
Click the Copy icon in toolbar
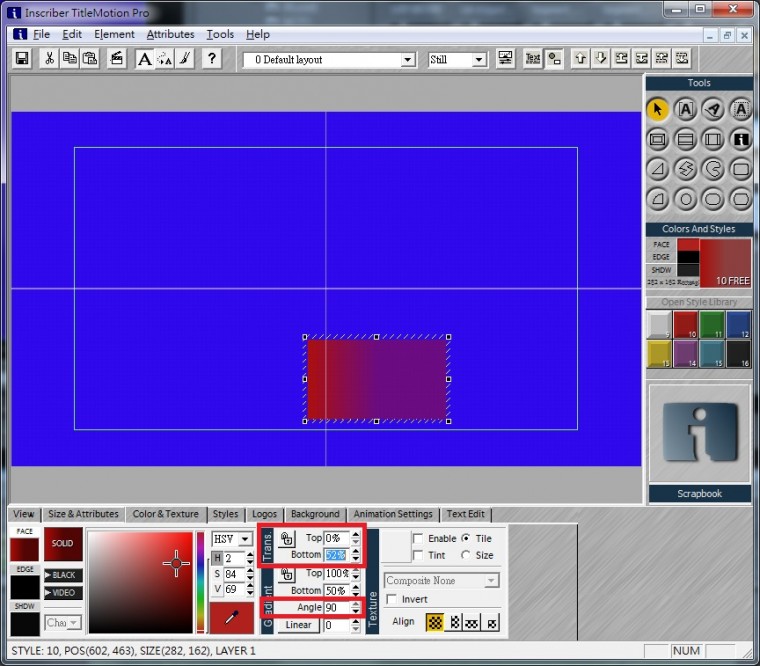[x=69, y=59]
